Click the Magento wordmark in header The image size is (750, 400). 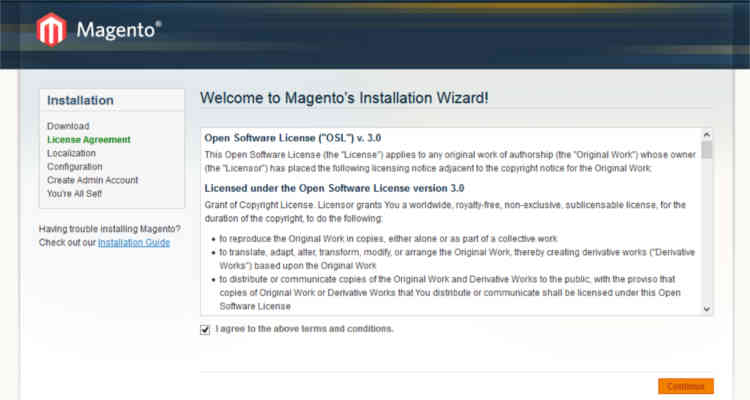[119, 30]
